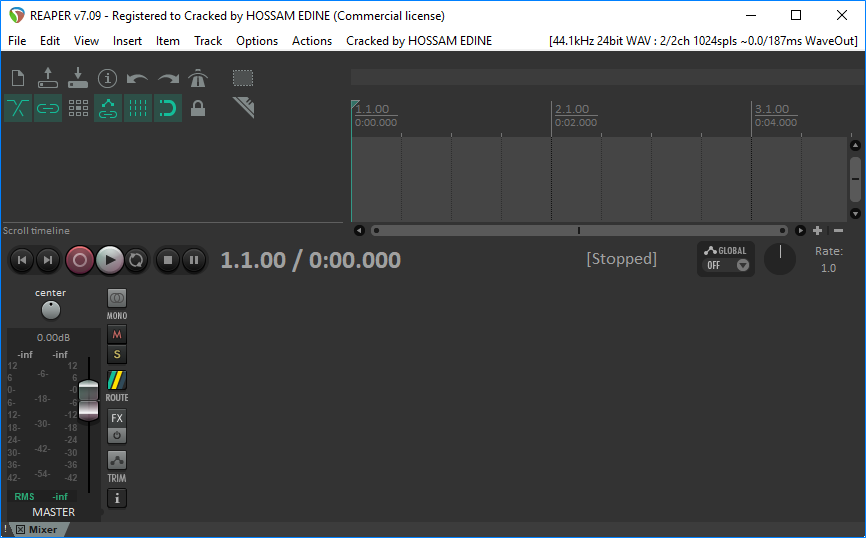Open the Actions menu
866x538 pixels.
[311, 41]
